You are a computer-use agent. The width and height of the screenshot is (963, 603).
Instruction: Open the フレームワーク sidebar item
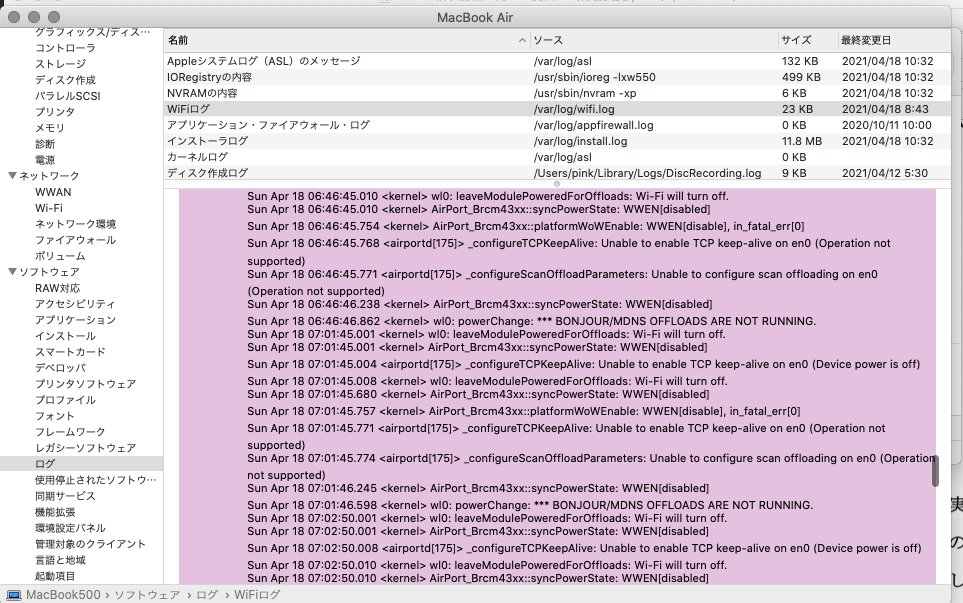pos(70,432)
